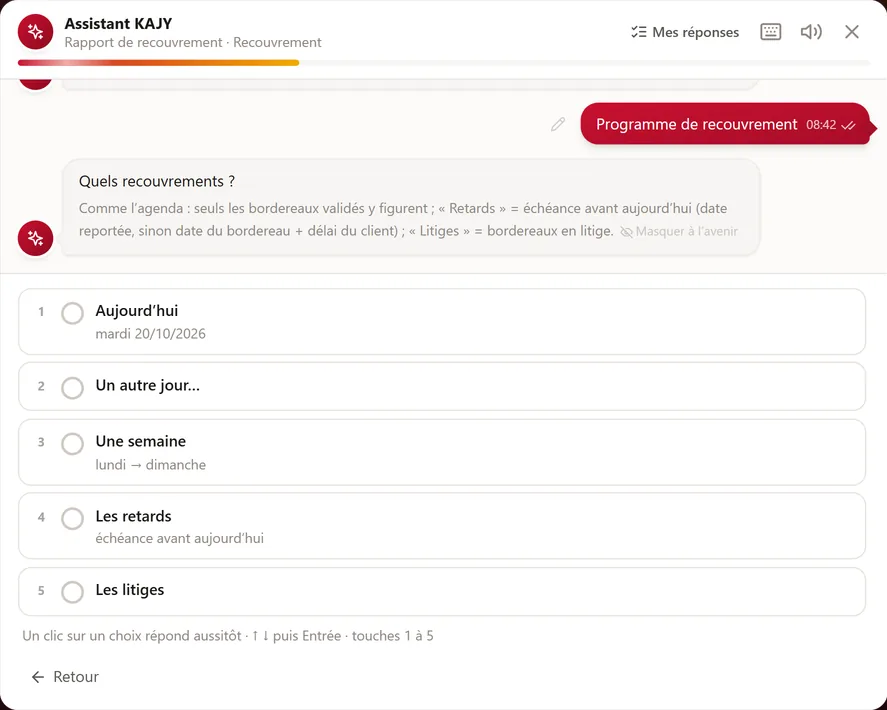Click échéance avant aujourd'hui subtitle
Viewport: 887px width, 710px height.
click(x=179, y=538)
